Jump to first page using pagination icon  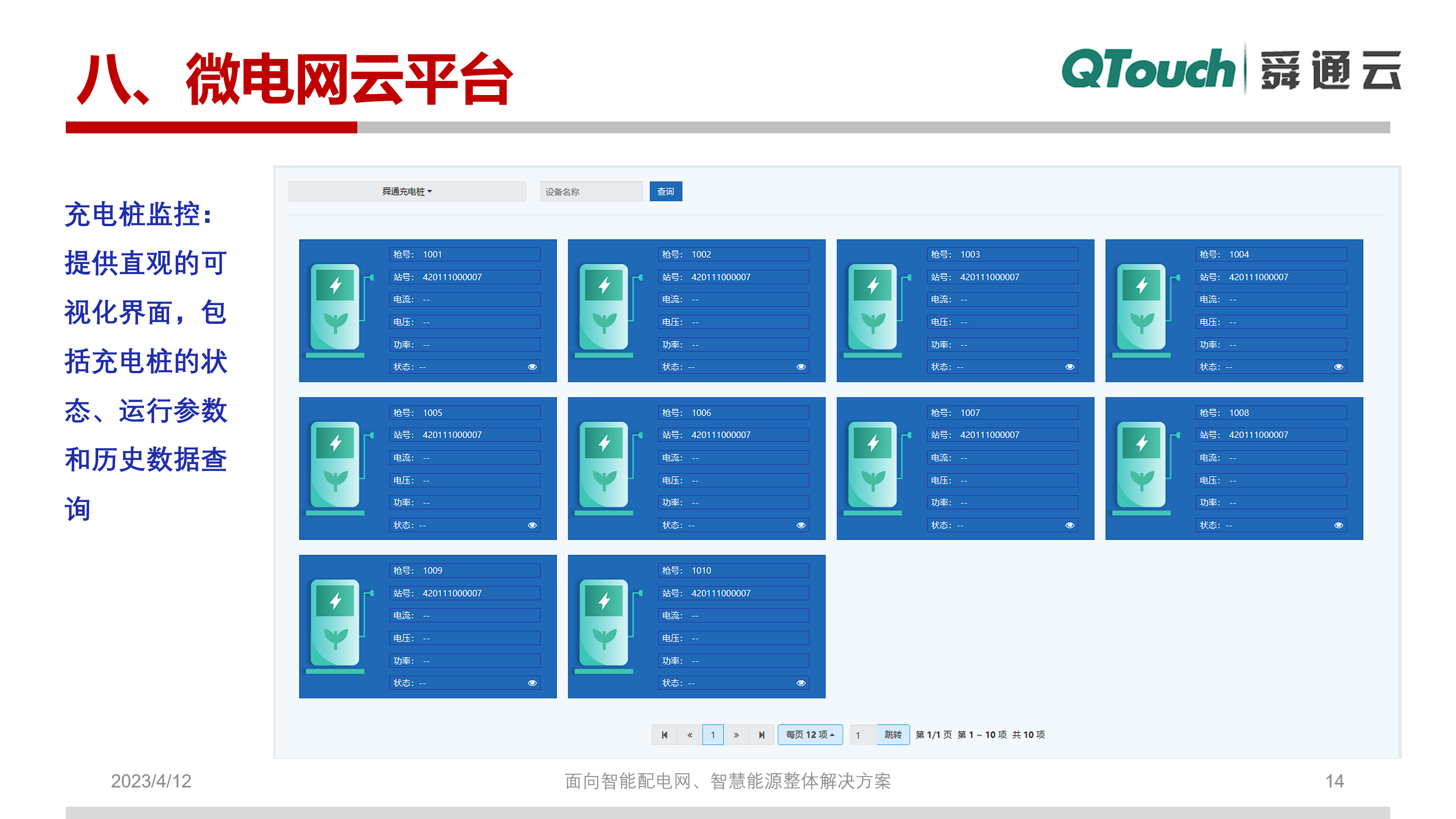[x=664, y=735]
